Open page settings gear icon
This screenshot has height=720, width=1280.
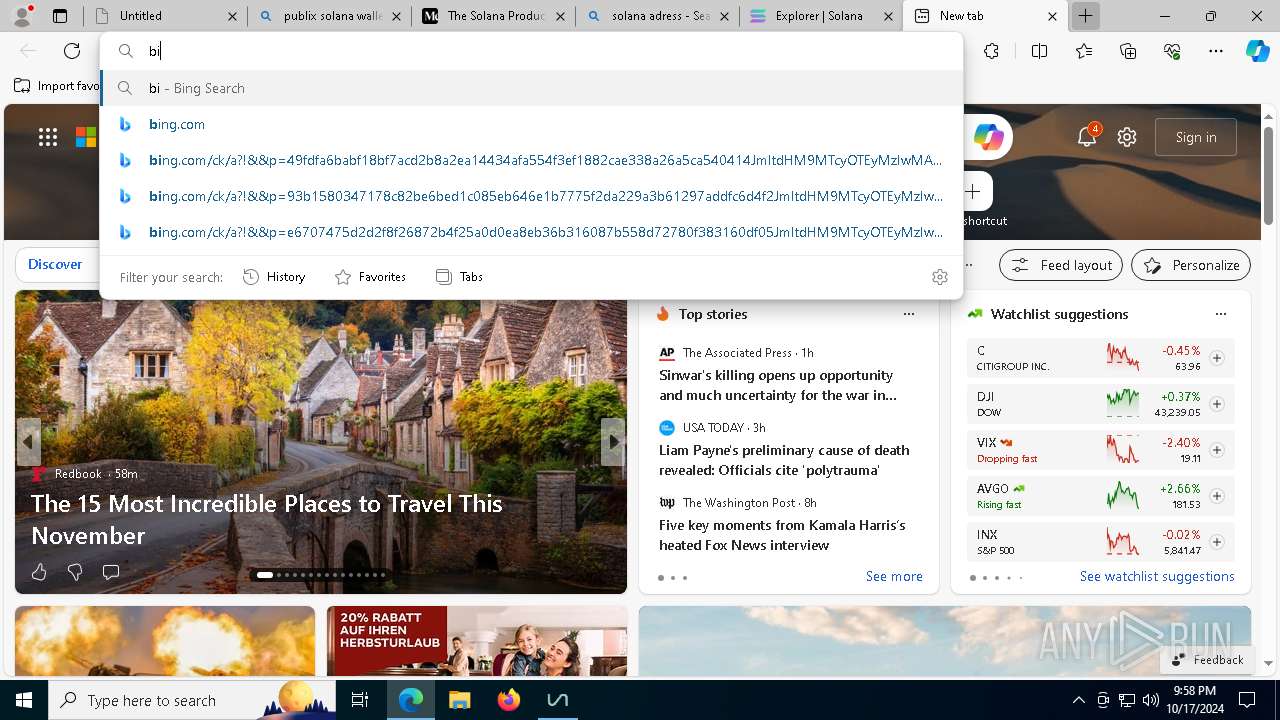pos(1127,137)
